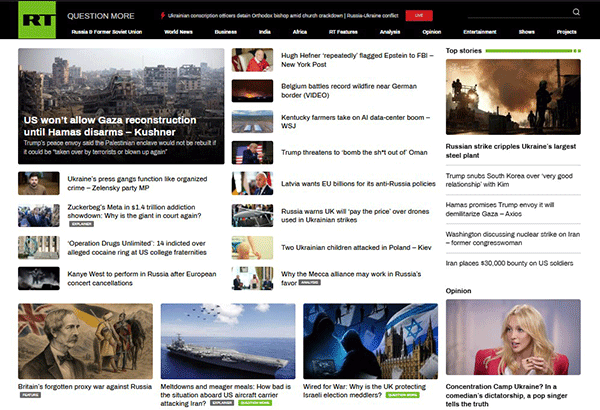Open Two Ukrainian children attacked in Poland

tap(356, 247)
